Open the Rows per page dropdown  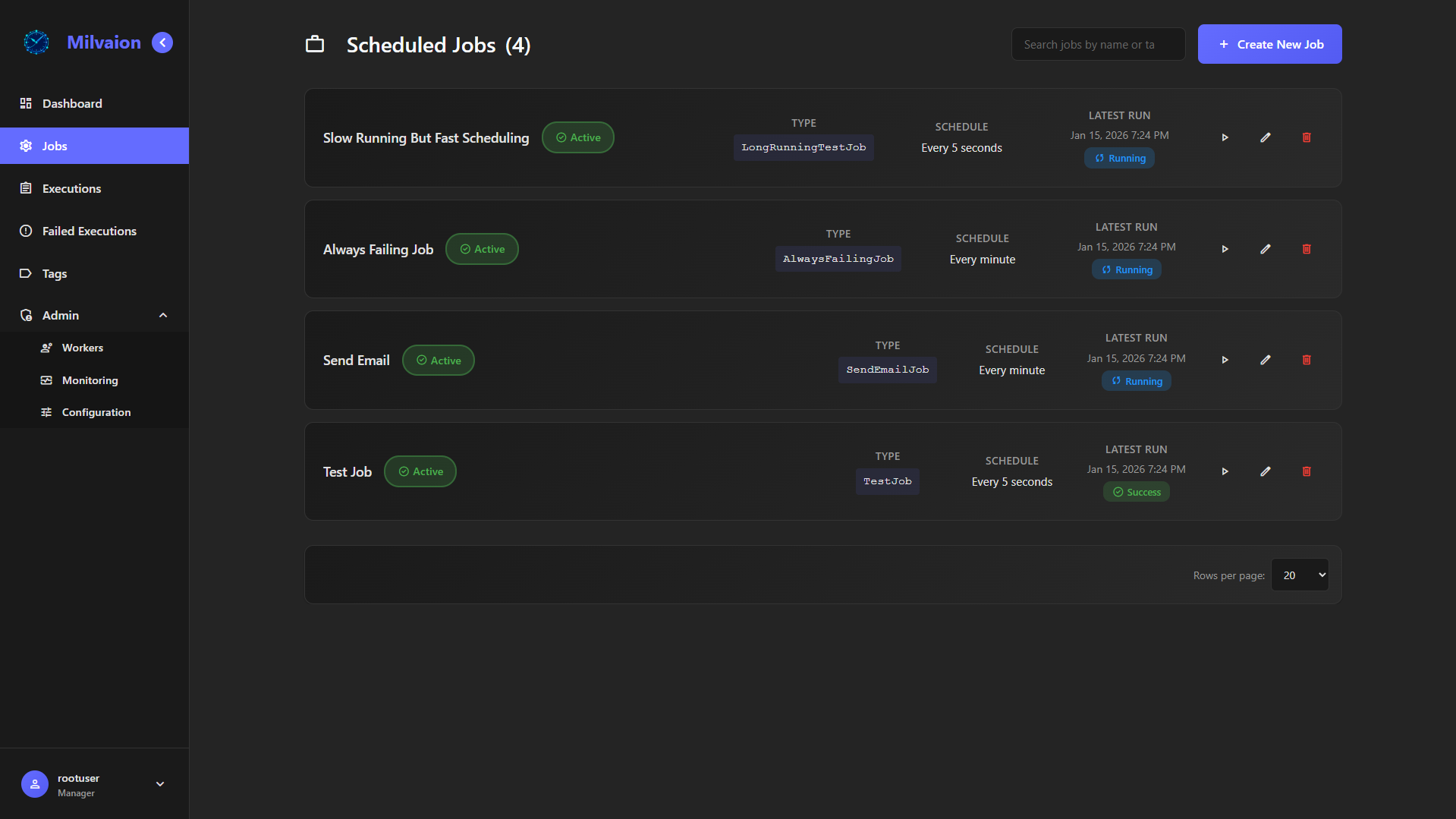1299,575
